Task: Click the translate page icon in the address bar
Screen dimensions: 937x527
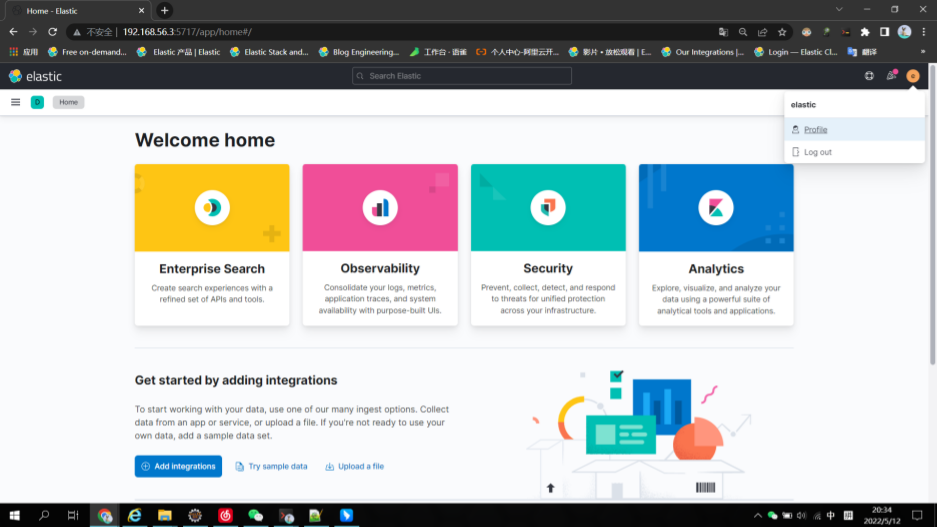Action: pyautogui.click(x=723, y=32)
